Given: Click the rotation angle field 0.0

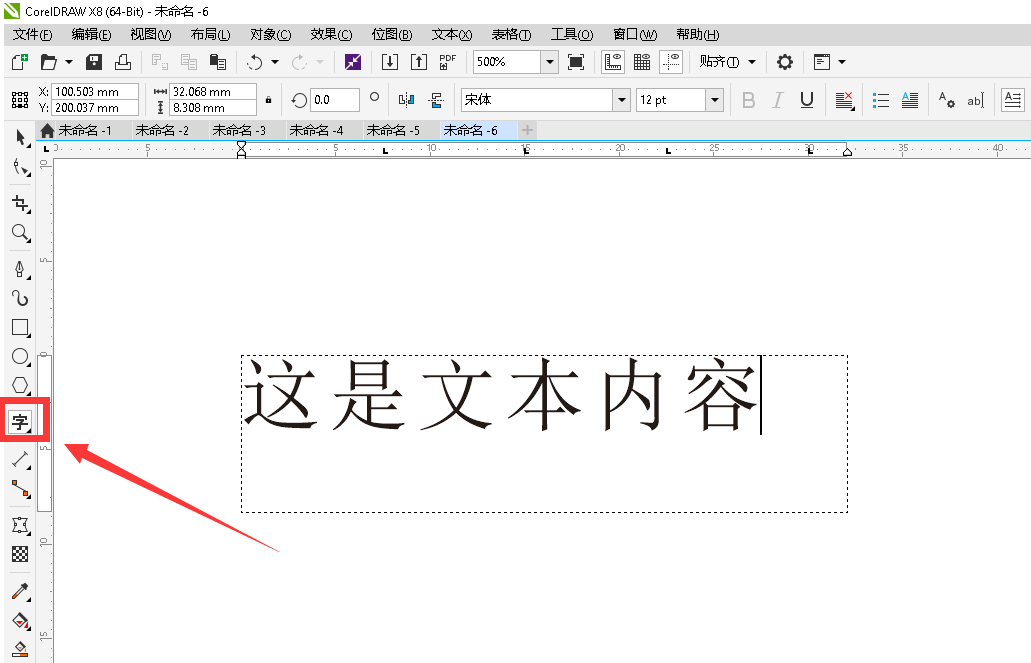Looking at the screenshot, I should click(335, 100).
